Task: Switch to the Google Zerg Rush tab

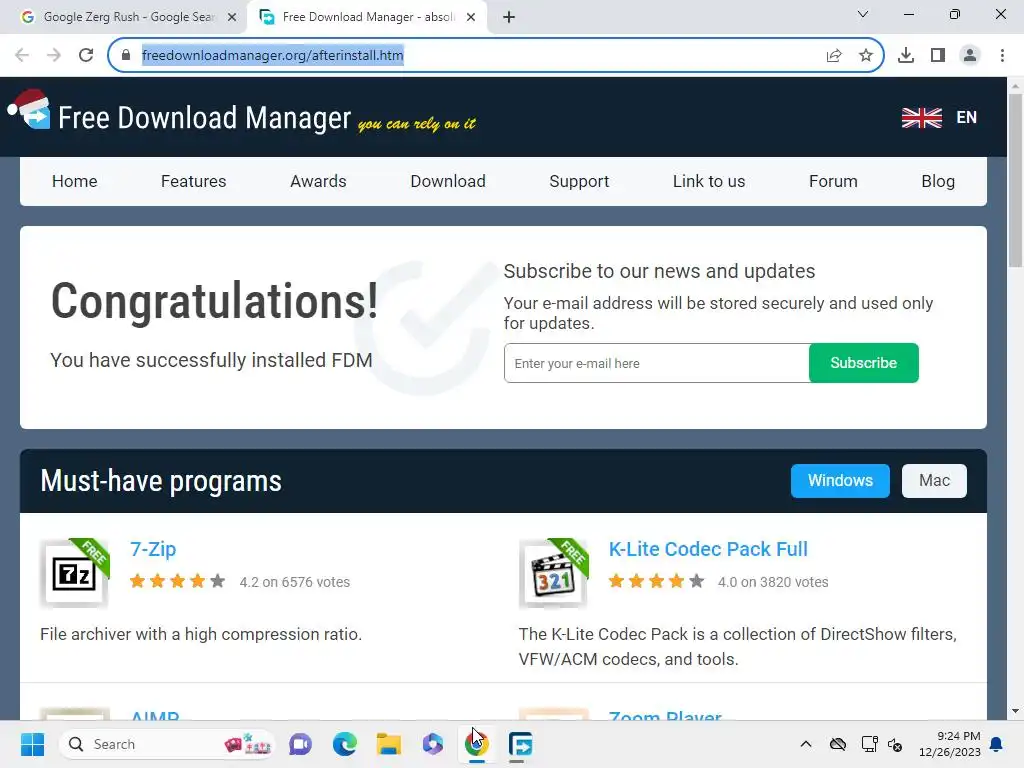Action: [124, 17]
